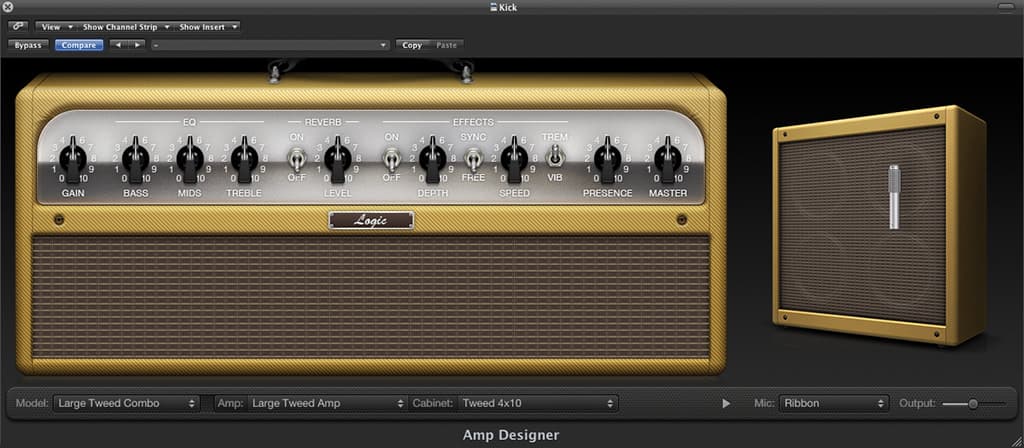Screen dimensions: 1024x448
Task: Open the Show Channel Strip menu
Action: coord(125,27)
